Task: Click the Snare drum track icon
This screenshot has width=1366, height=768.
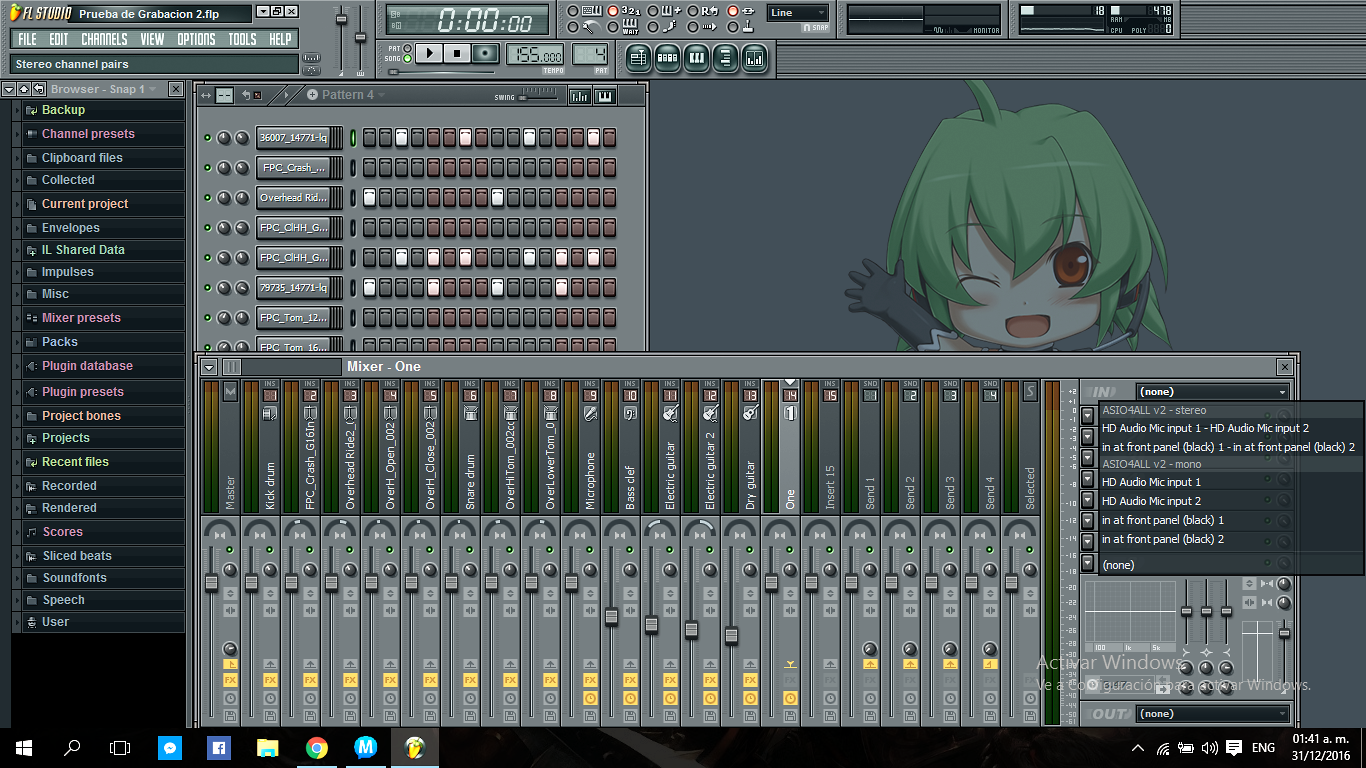Action: [470, 414]
